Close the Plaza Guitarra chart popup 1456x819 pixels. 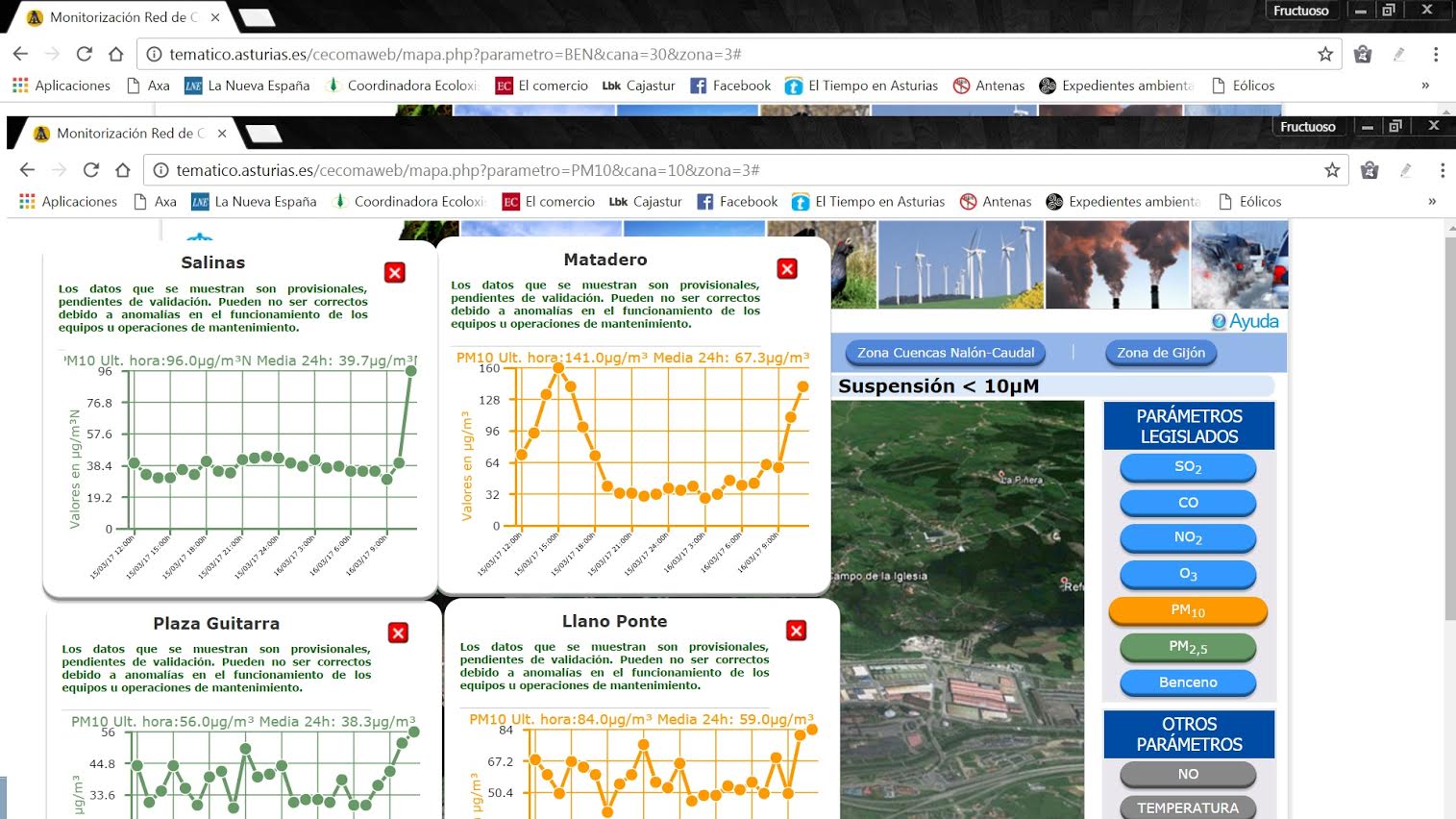pos(398,633)
